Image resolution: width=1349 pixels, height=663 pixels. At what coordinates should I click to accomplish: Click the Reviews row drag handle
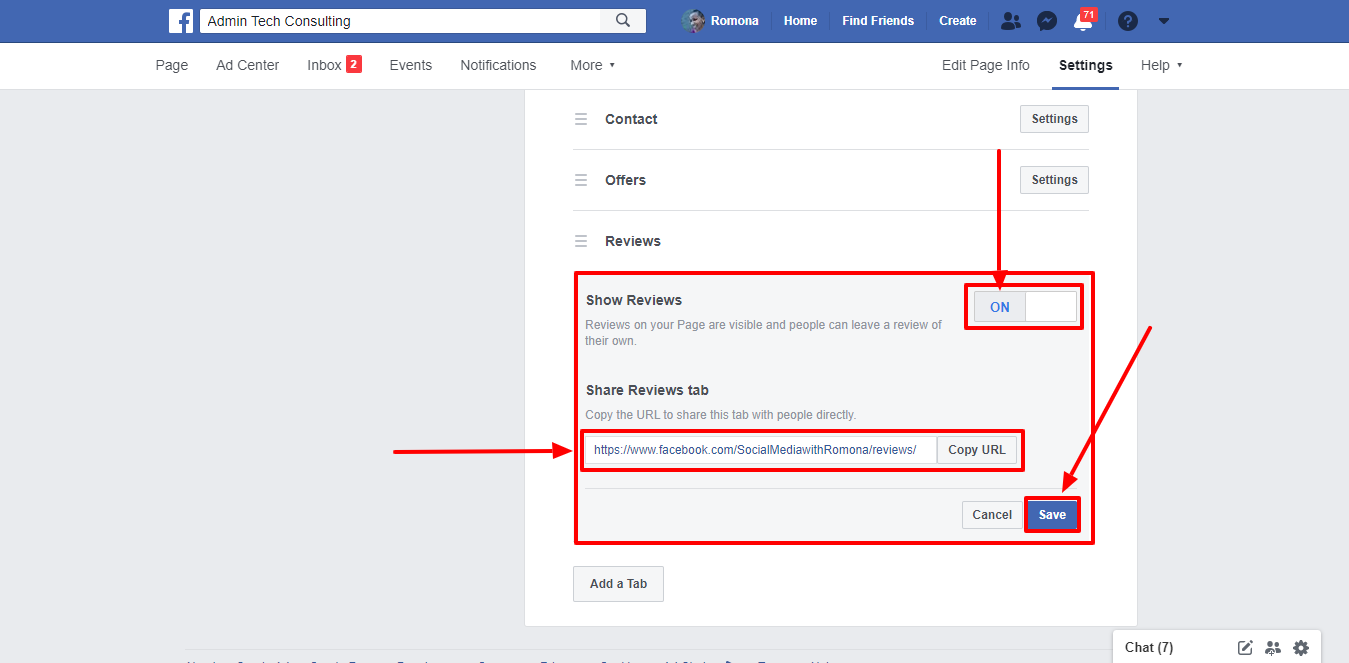point(580,241)
